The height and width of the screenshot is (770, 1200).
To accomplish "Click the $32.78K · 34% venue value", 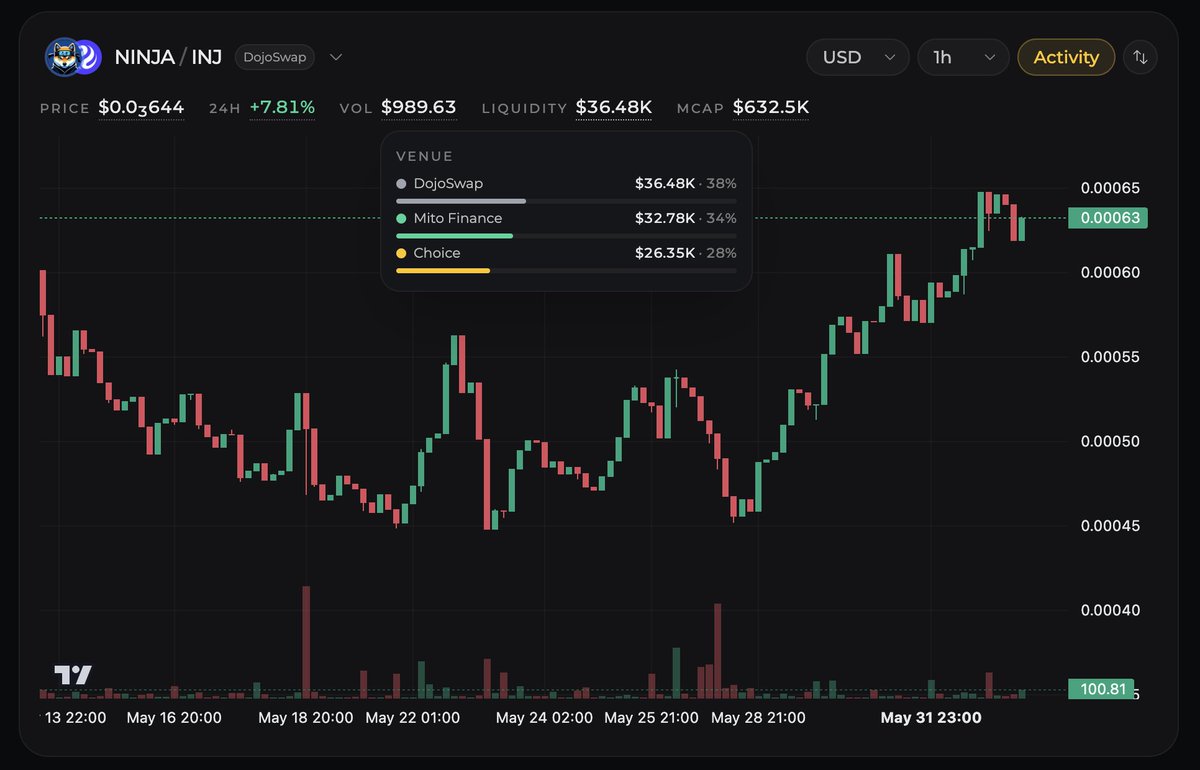I will click(686, 218).
